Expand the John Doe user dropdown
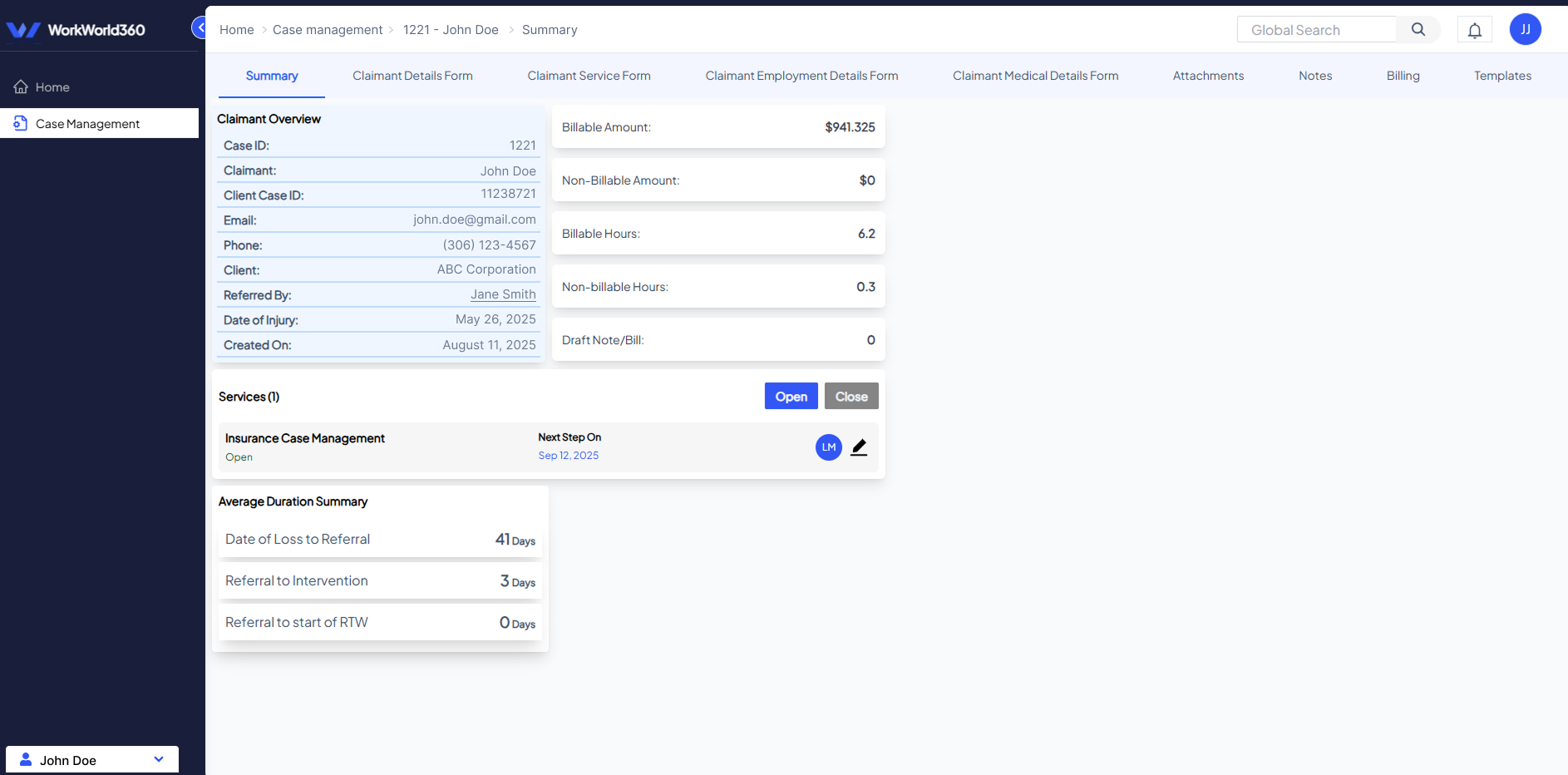1568x775 pixels. tap(159, 759)
